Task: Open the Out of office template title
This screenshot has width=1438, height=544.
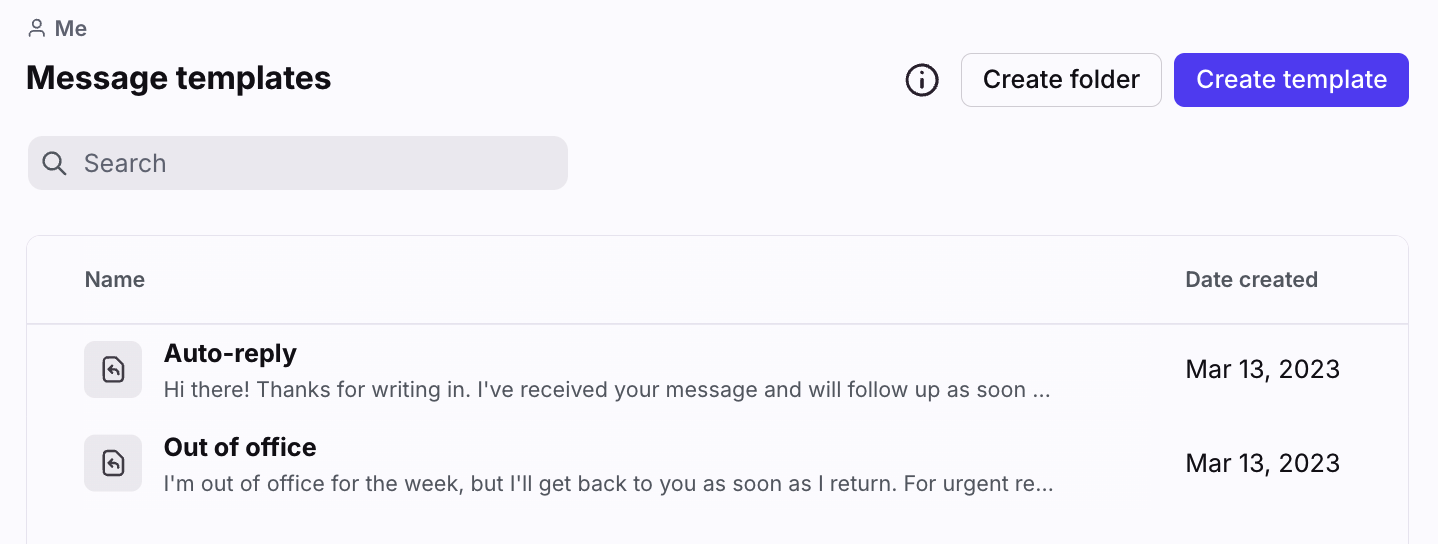Action: (x=240, y=447)
